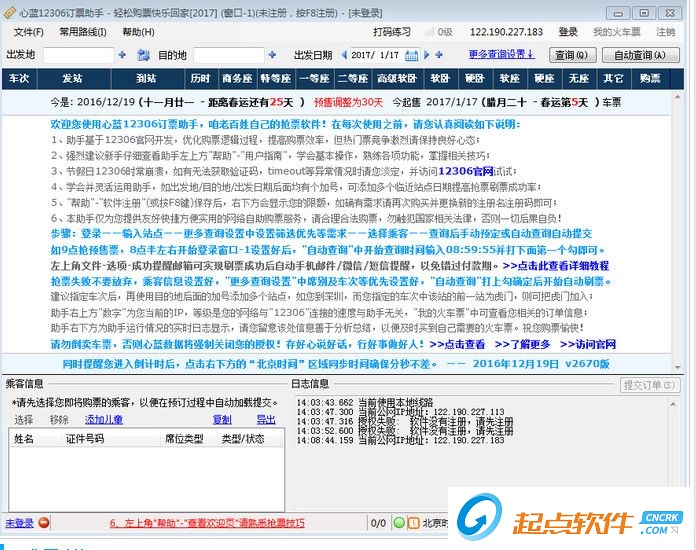The image size is (696, 550).
Task: Click the 0/0 counter in the status bar
Action: [x=378, y=524]
